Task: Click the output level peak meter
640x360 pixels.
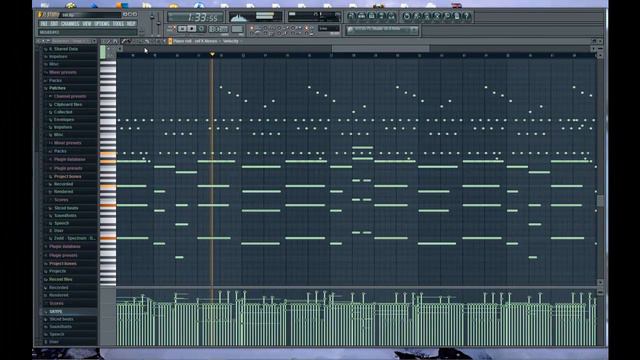Action: coord(264,17)
